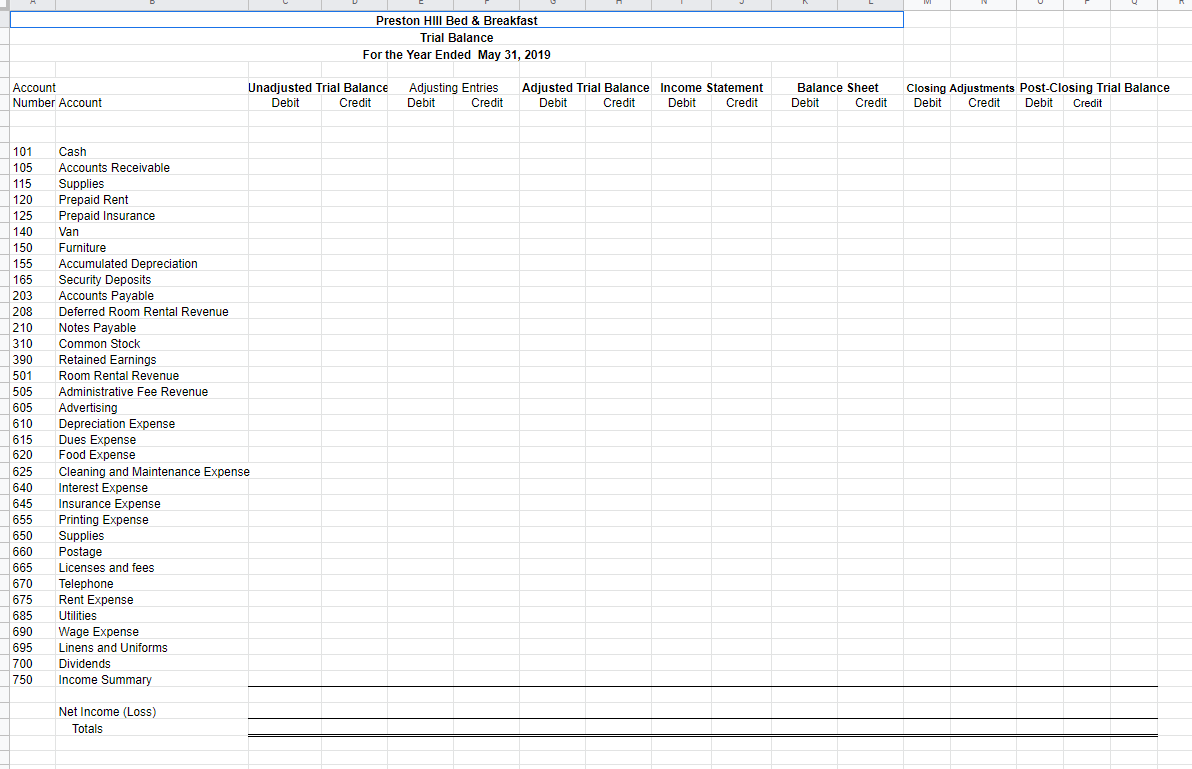Viewport: 1192px width, 769px height.
Task: Select the cell containing "Cash"
Action: (70, 151)
